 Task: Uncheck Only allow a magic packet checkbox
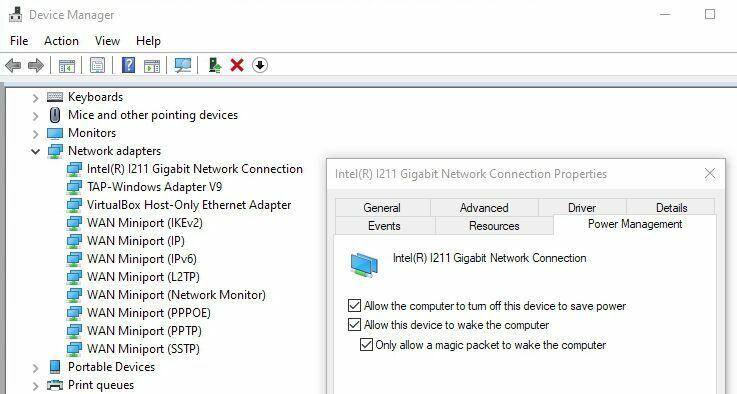point(367,345)
